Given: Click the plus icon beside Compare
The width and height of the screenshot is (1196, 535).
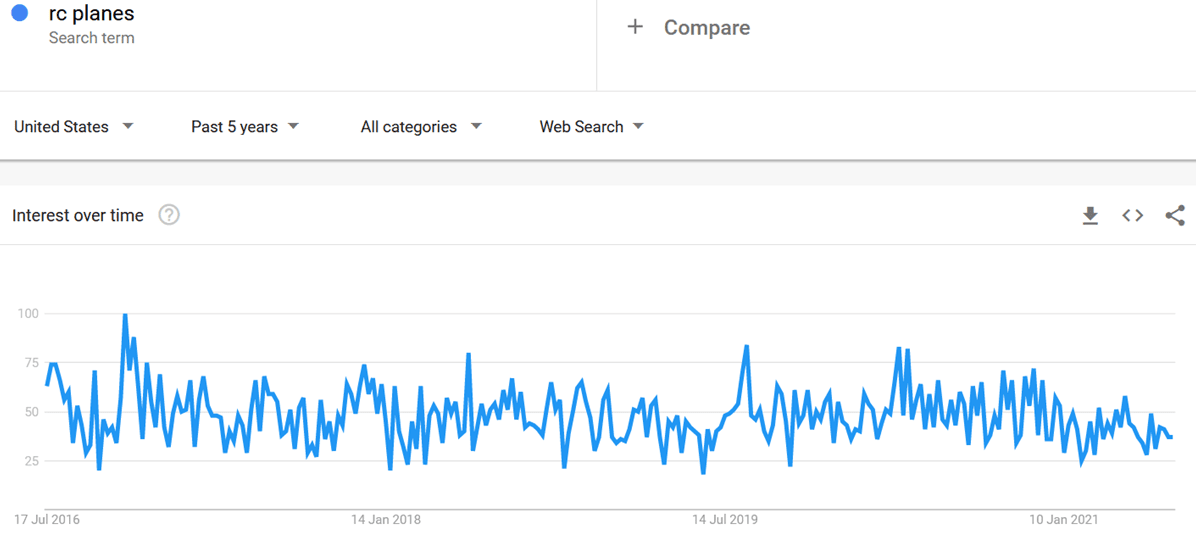Looking at the screenshot, I should (635, 27).
